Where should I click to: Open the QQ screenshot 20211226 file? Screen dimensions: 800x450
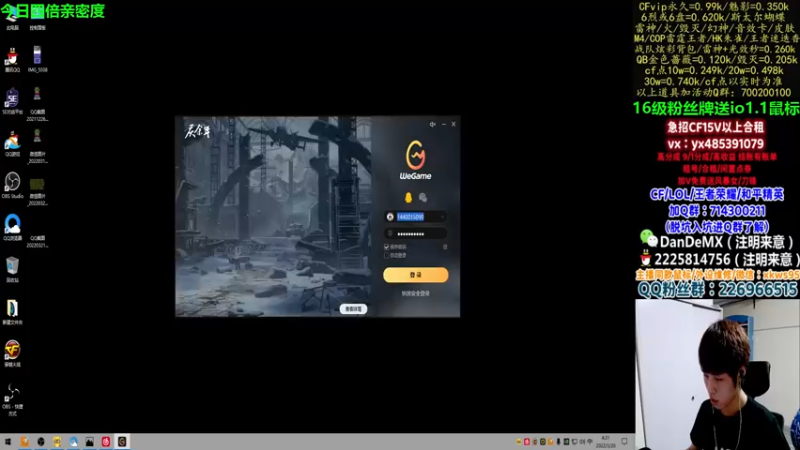[x=37, y=104]
